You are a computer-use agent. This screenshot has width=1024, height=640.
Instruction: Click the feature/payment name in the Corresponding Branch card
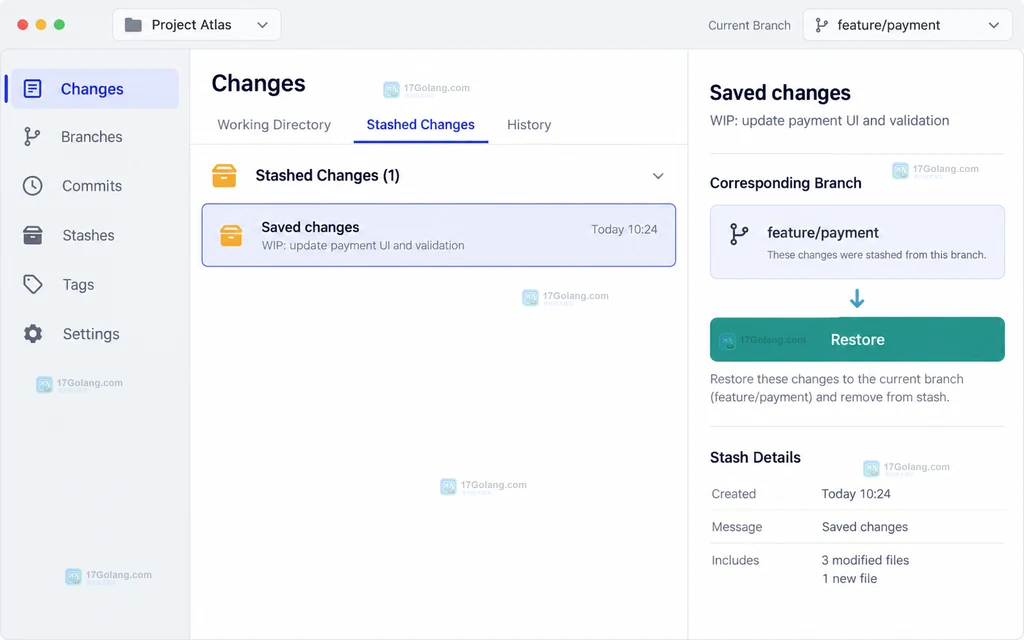pos(823,232)
